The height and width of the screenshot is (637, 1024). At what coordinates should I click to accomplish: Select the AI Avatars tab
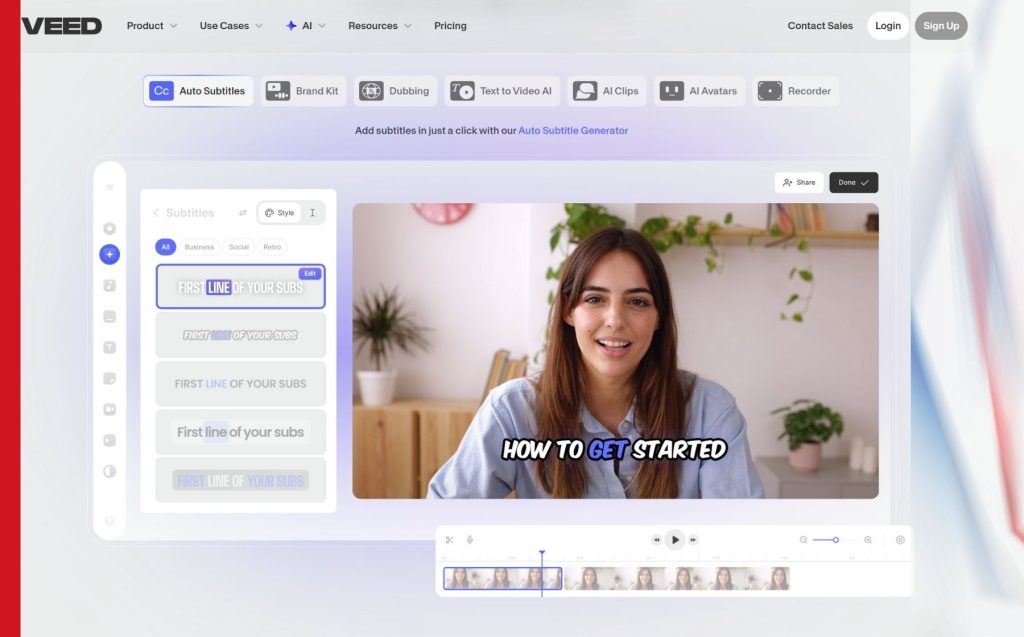point(699,91)
